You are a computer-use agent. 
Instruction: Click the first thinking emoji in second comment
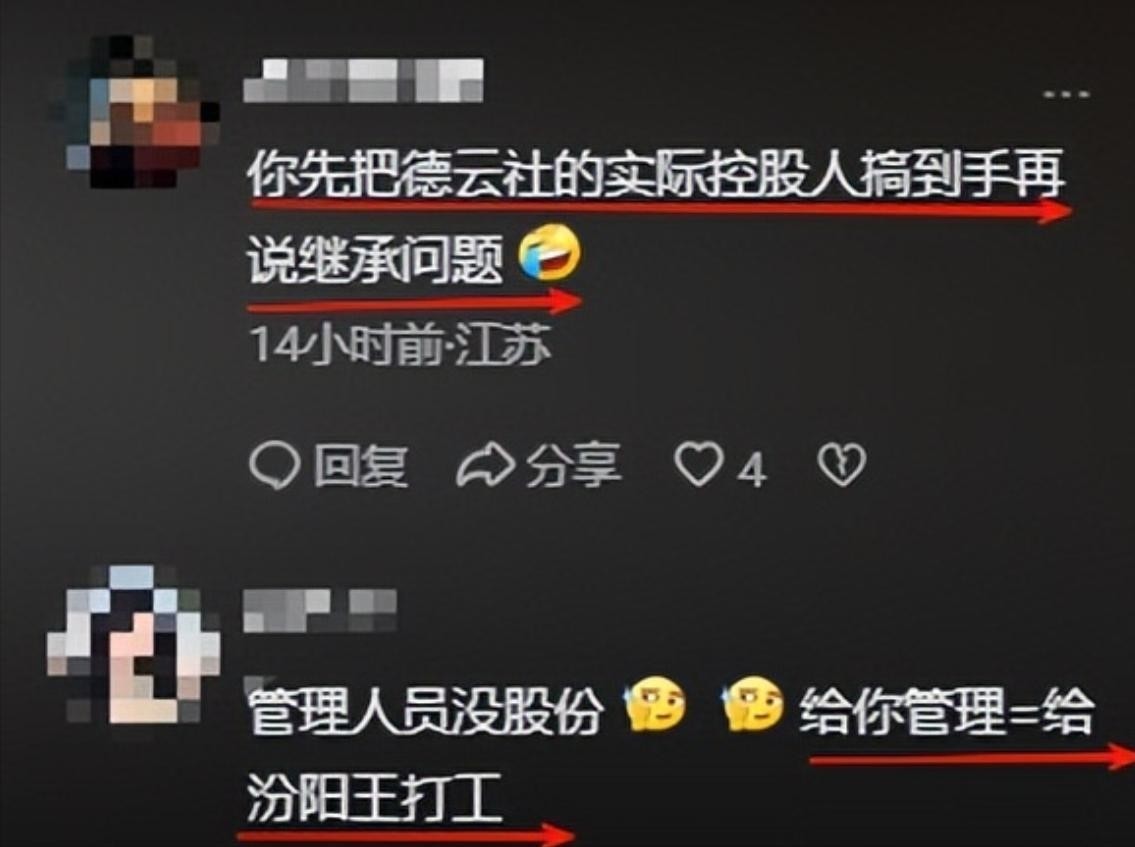(x=655, y=703)
